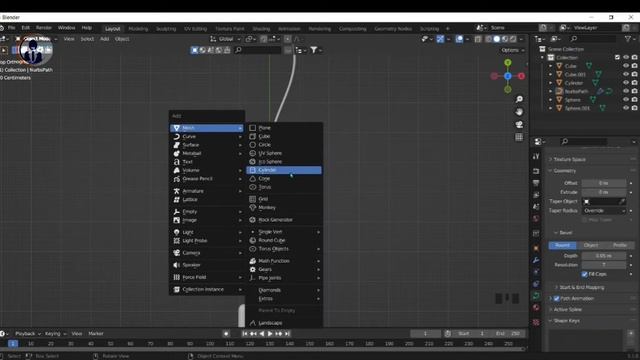This screenshot has height=360, width=640.
Task: Switch perspective/orthographic with the grid icon
Action: tap(519, 137)
